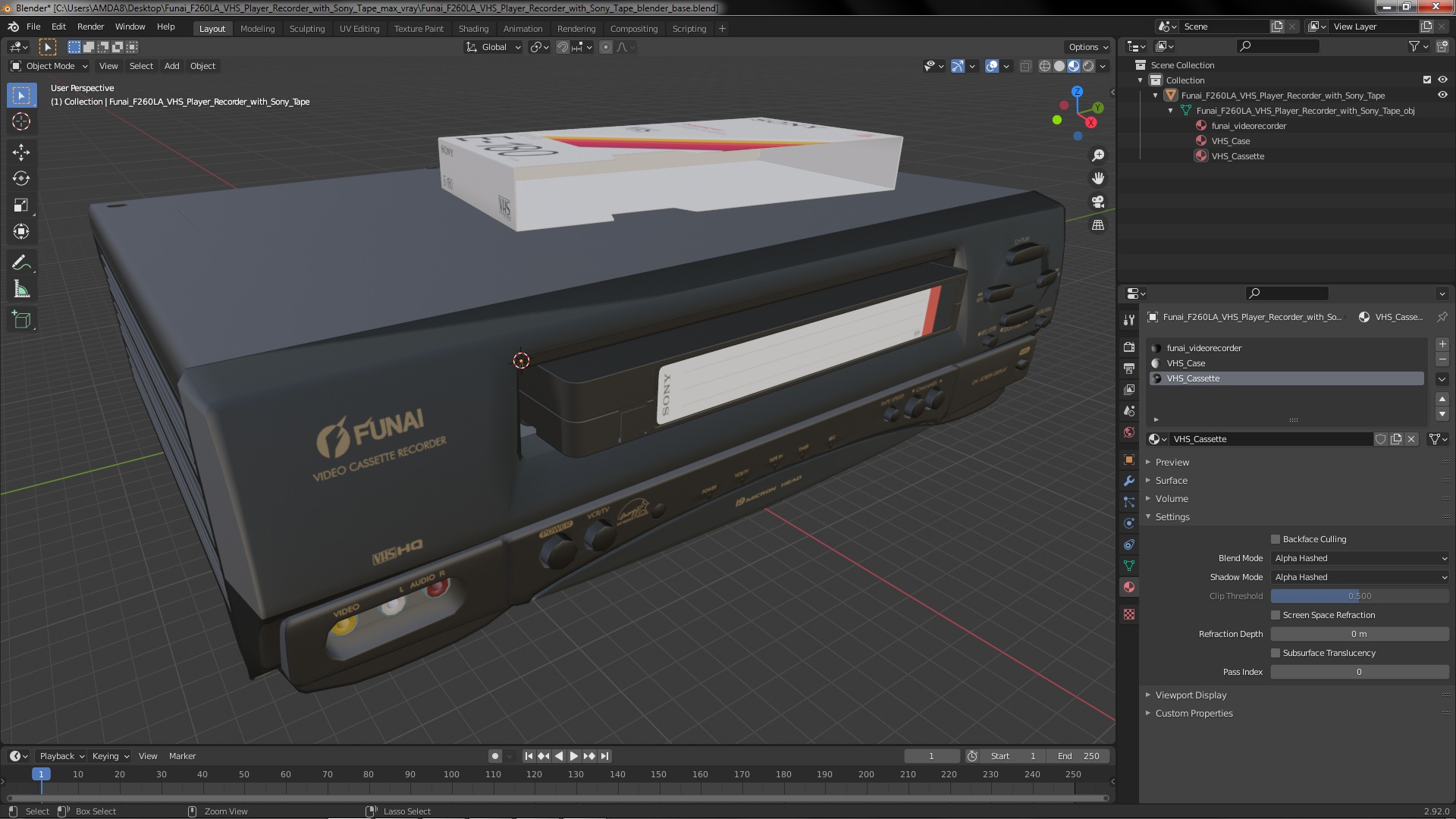This screenshot has width=1456, height=819.
Task: Select the VHS_Case material slot
Action: (x=1286, y=363)
